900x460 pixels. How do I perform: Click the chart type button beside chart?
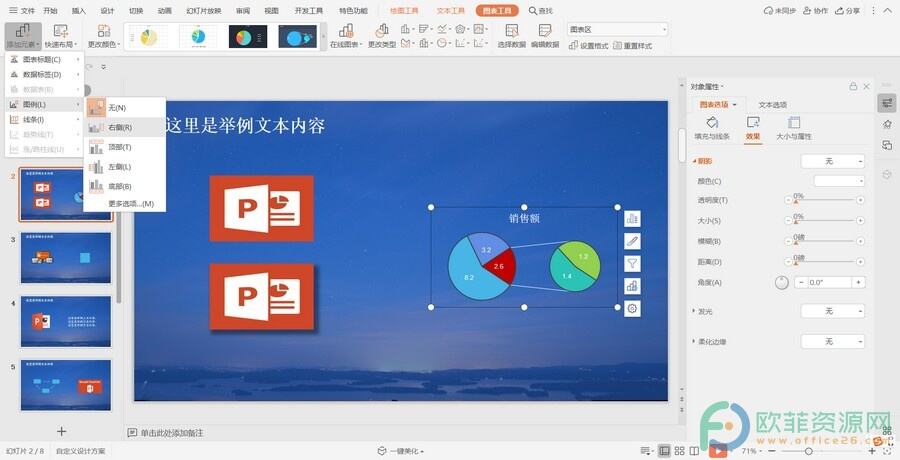pyautogui.click(x=632, y=286)
